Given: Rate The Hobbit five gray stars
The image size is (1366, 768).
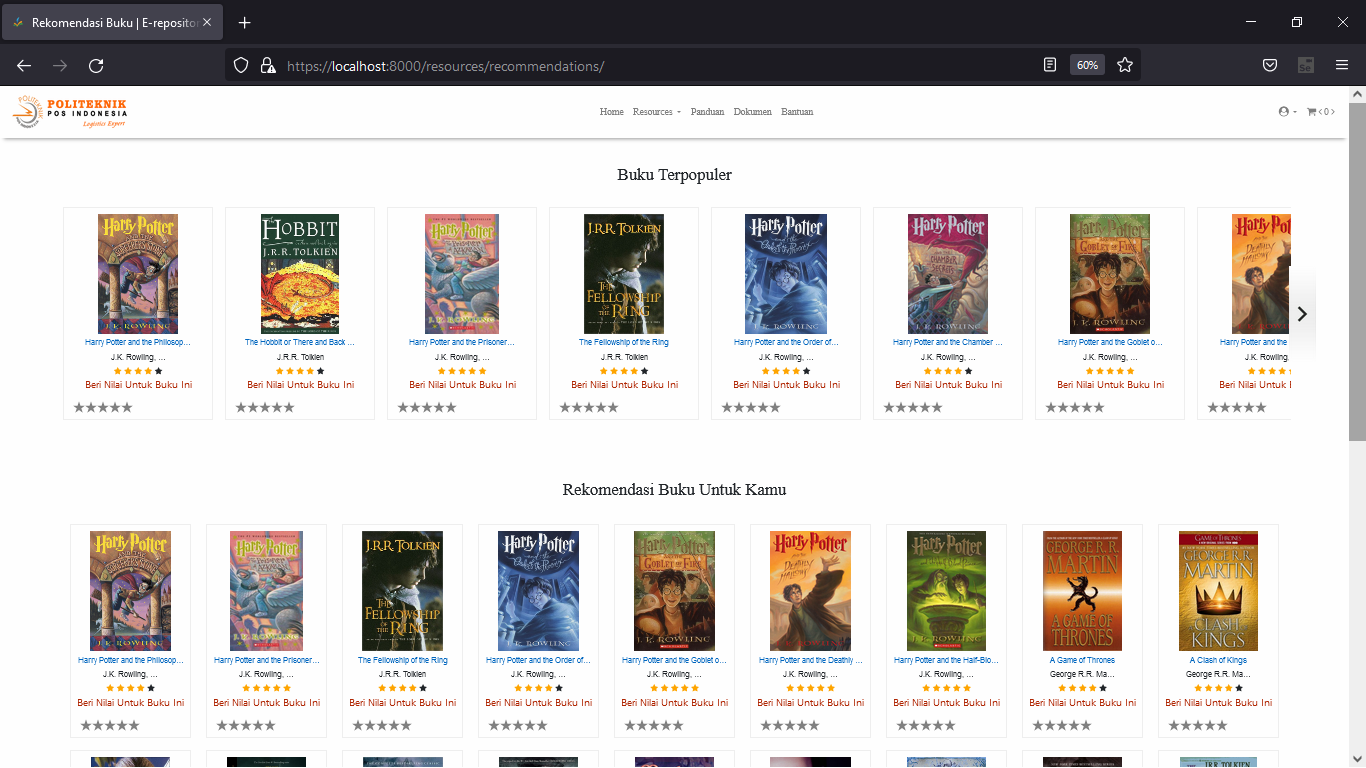Looking at the screenshot, I should [x=290, y=407].
